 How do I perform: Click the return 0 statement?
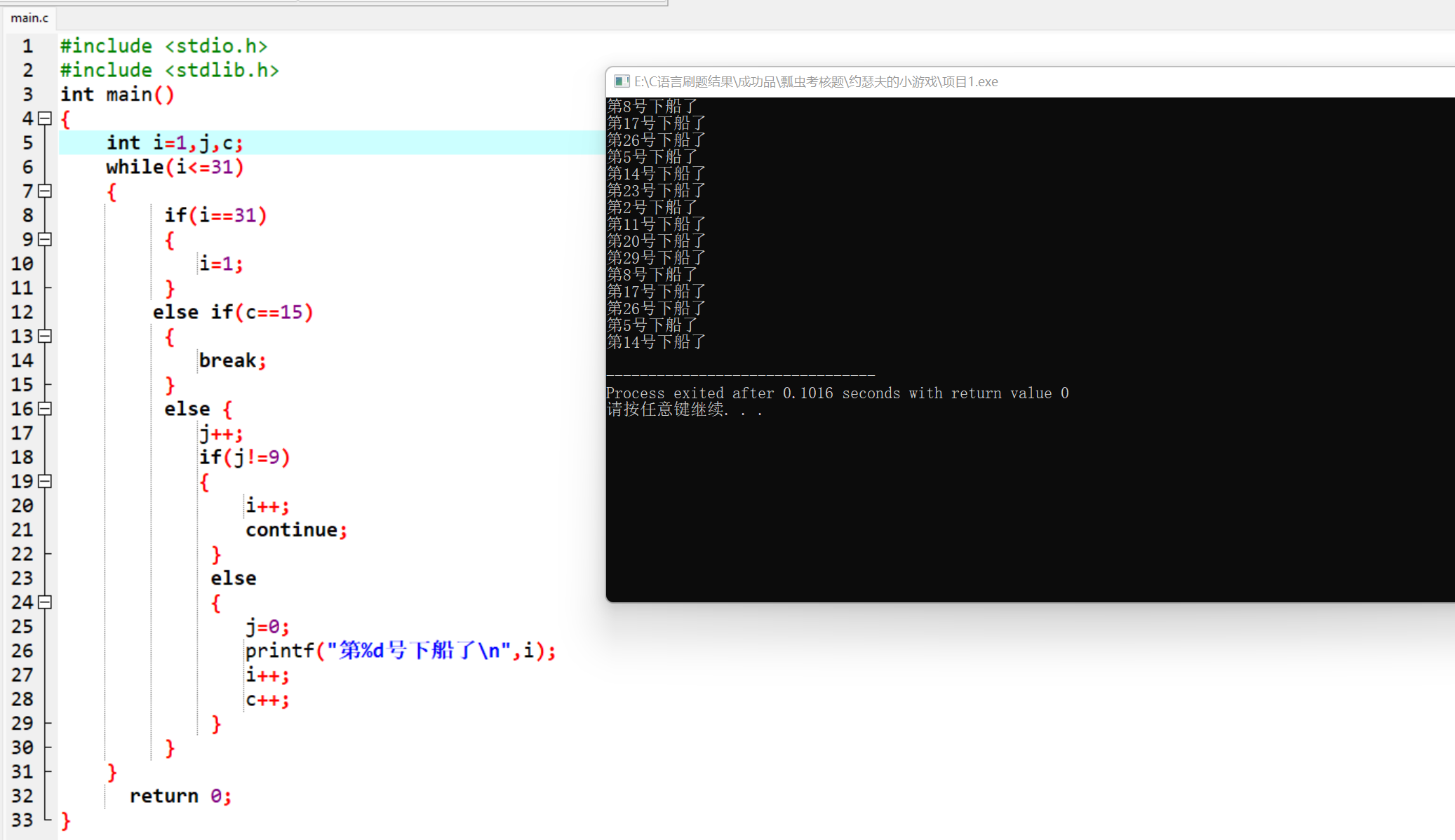tap(180, 795)
